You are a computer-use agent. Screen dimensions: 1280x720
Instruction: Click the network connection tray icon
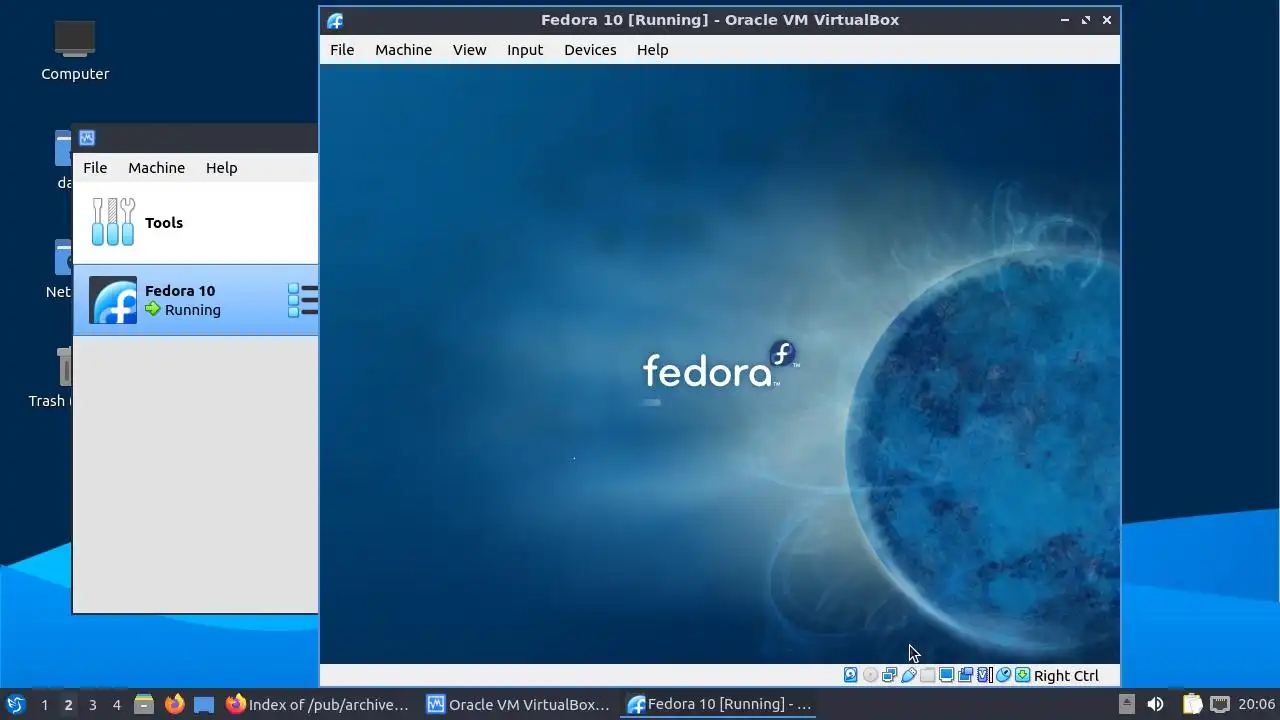1219,704
